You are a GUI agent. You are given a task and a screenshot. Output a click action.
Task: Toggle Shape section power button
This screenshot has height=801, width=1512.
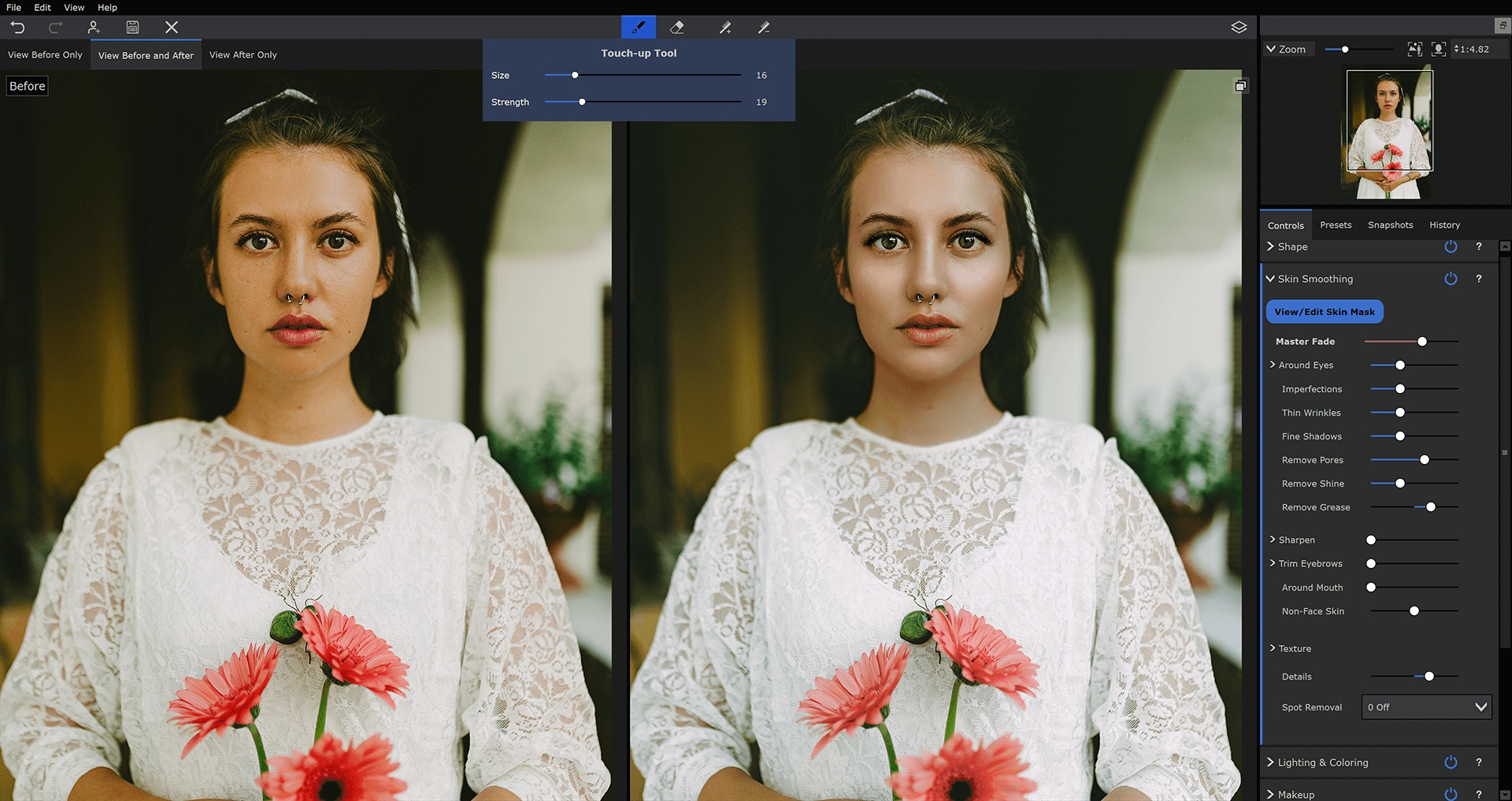coord(1451,247)
